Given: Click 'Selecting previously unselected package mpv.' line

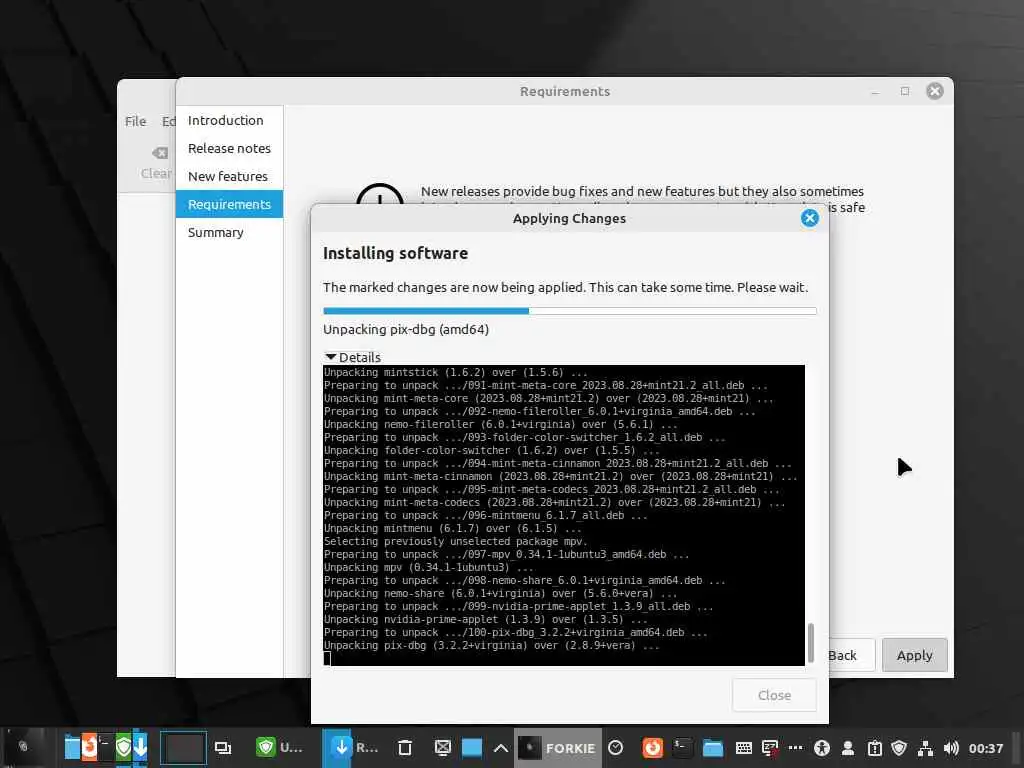Looking at the screenshot, I should pyautogui.click(x=455, y=541).
